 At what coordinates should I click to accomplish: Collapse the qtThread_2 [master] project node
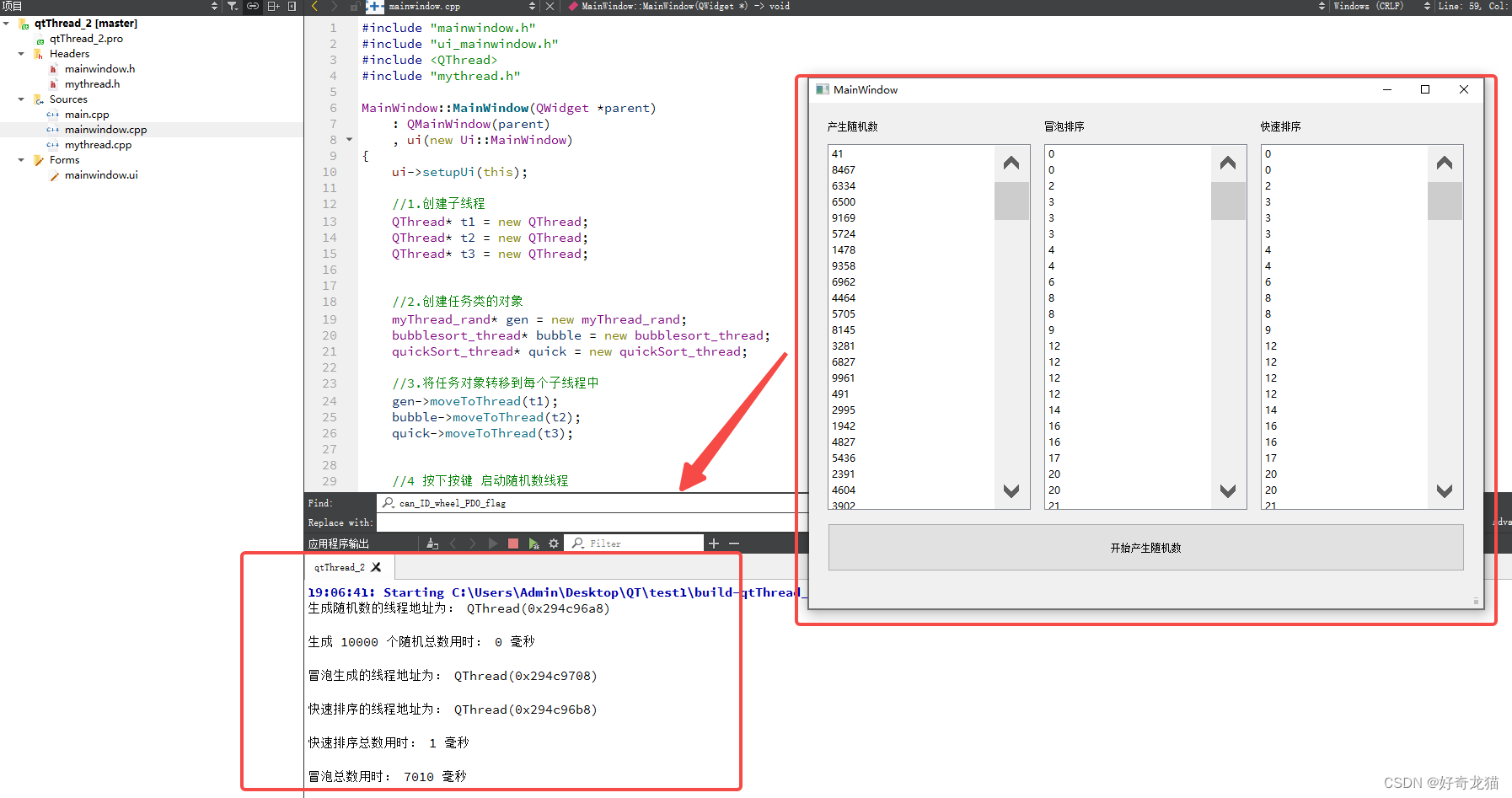point(7,24)
